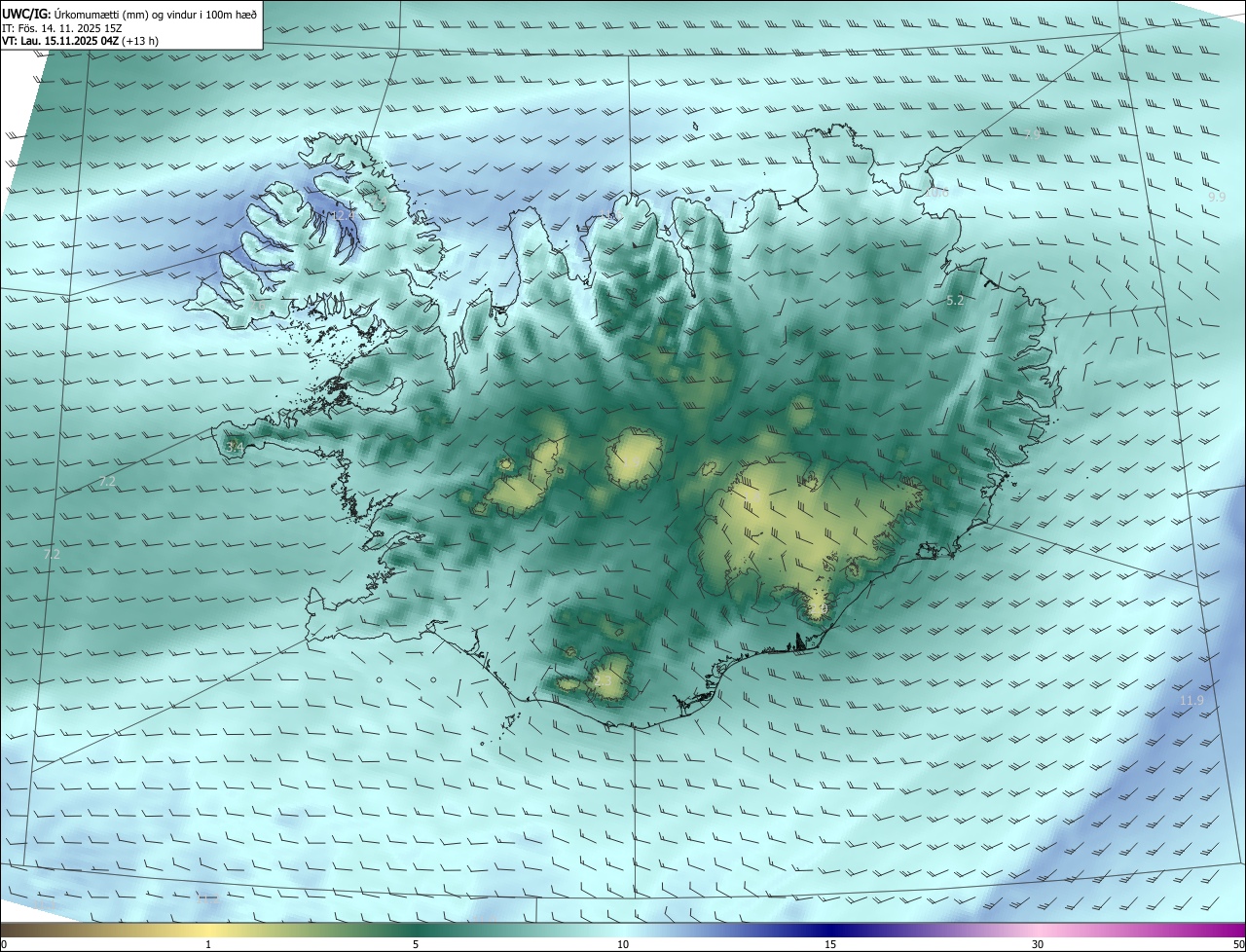
Task: Click the dark navy colorbar segment above 15
Action: point(830,930)
